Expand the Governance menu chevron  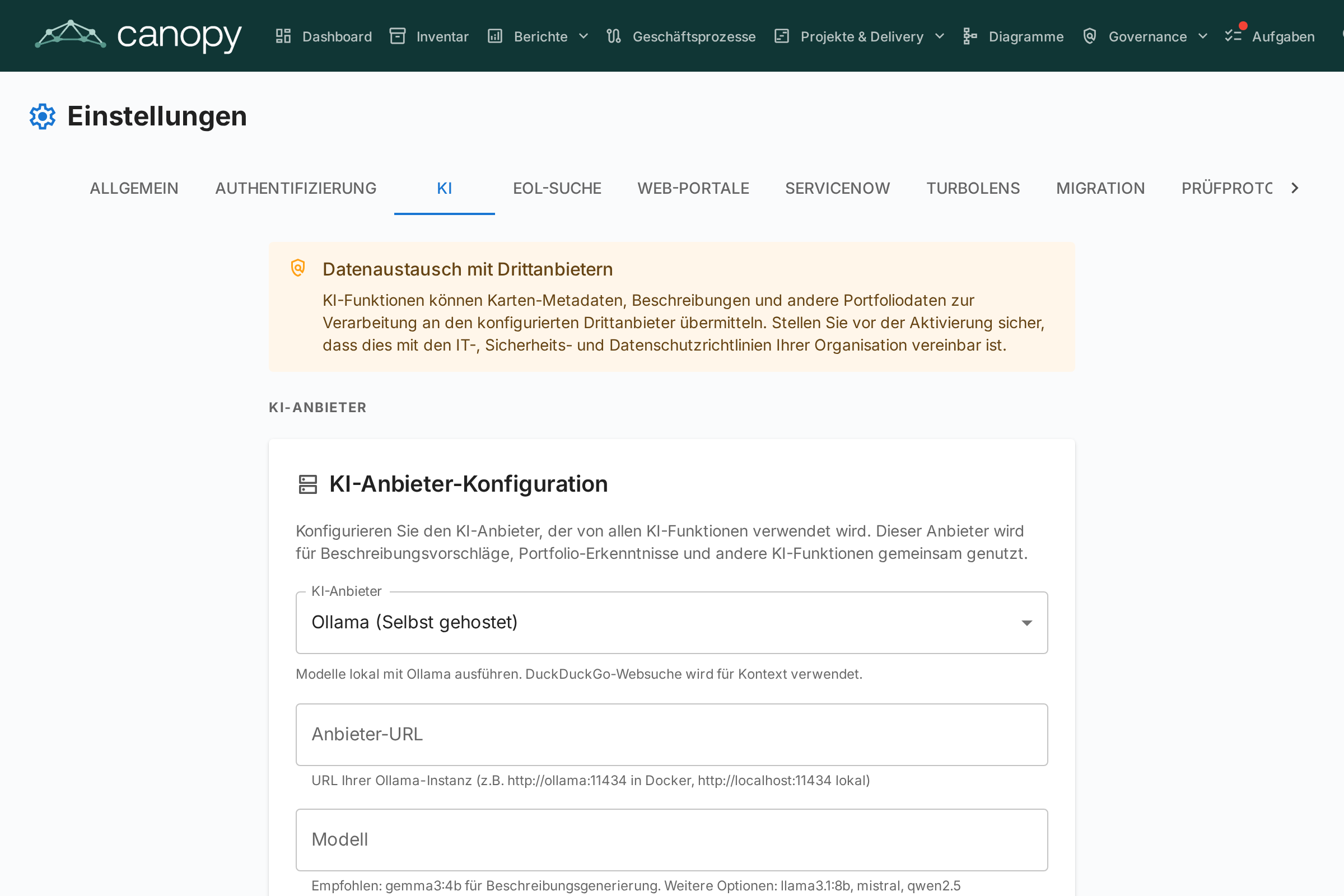1203,36
